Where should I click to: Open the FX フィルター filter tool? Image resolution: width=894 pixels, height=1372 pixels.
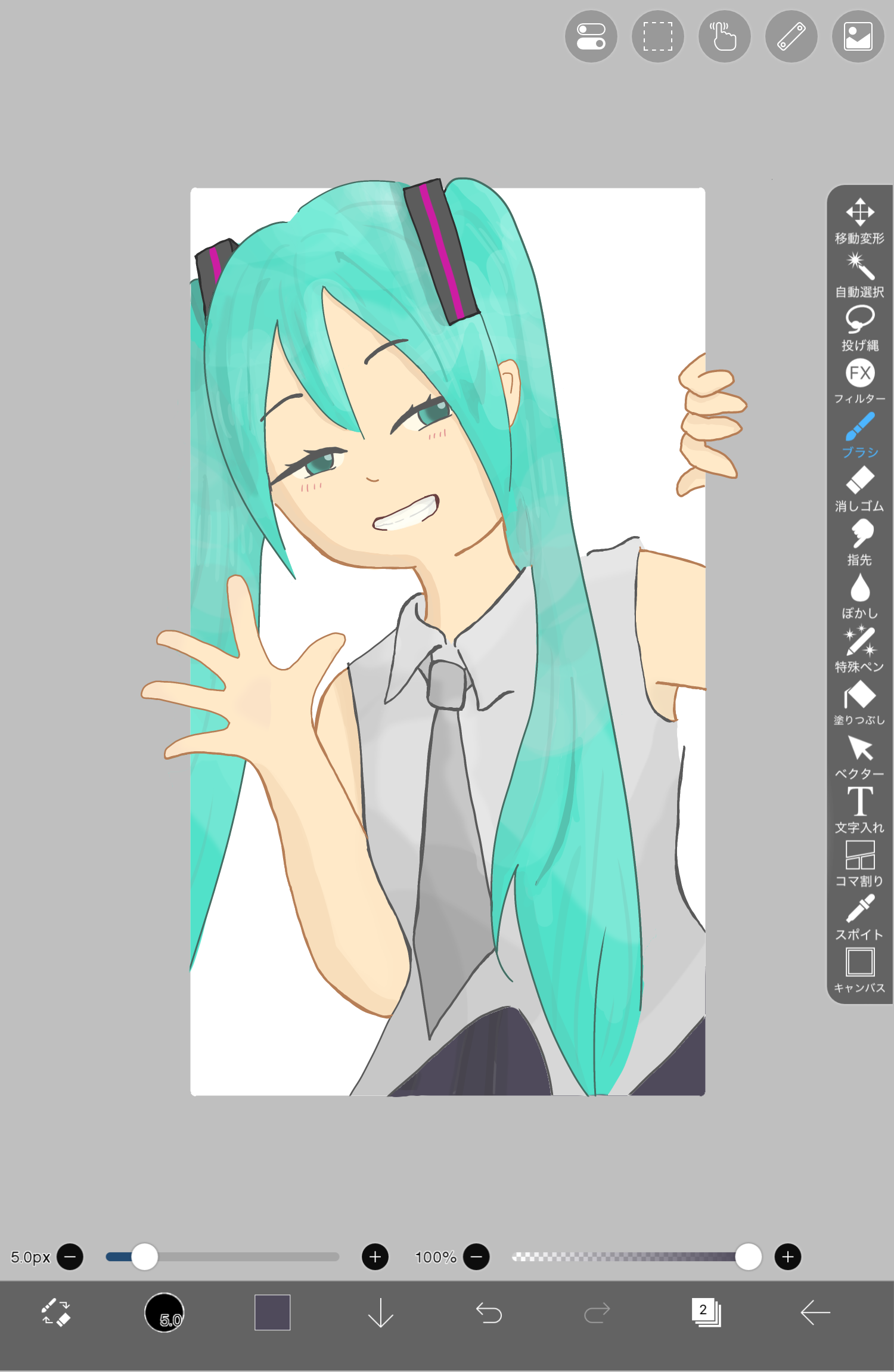[x=859, y=382]
